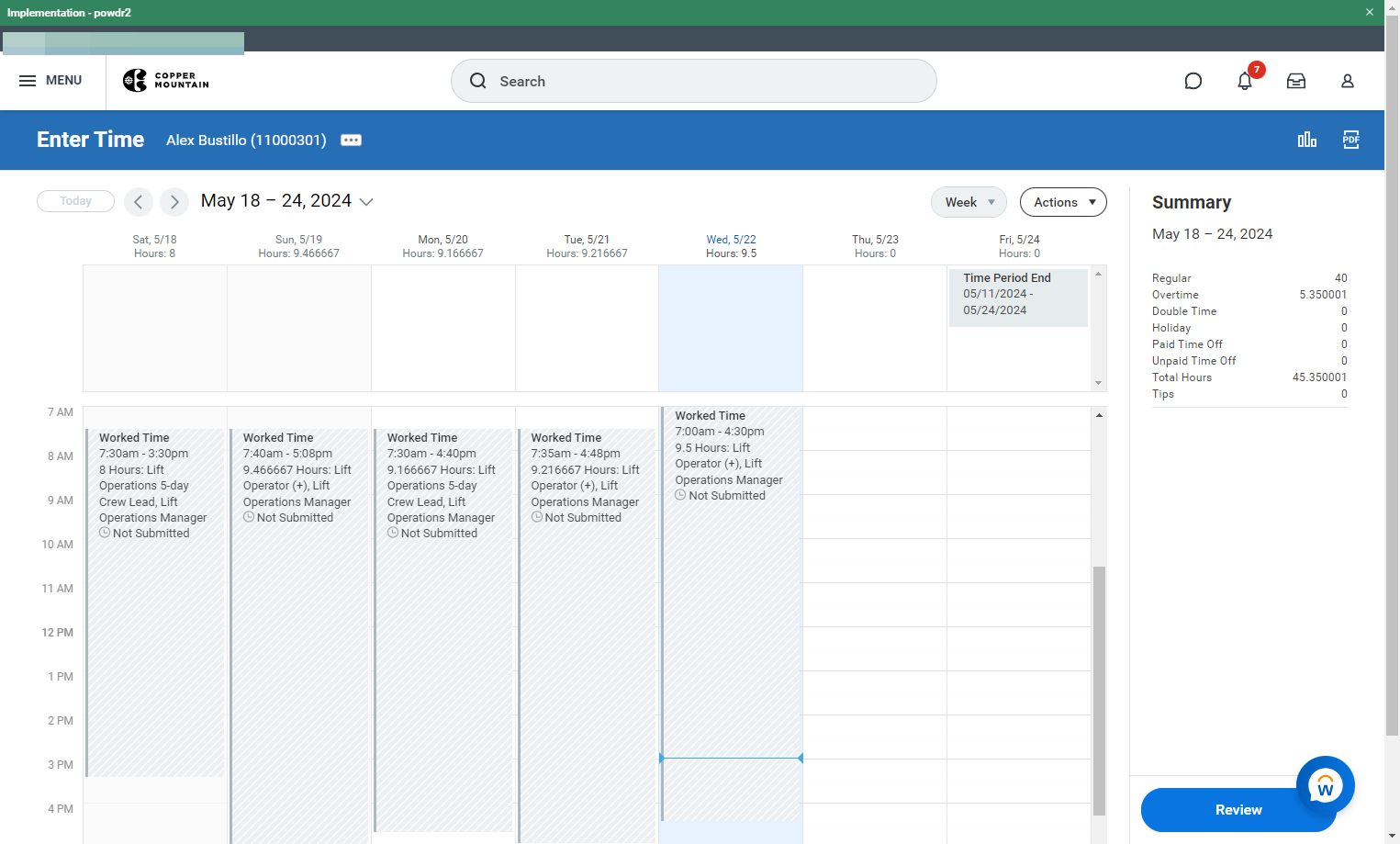The image size is (1400, 844).
Task: Open the hamburger MENU icon
Action: pos(28,81)
